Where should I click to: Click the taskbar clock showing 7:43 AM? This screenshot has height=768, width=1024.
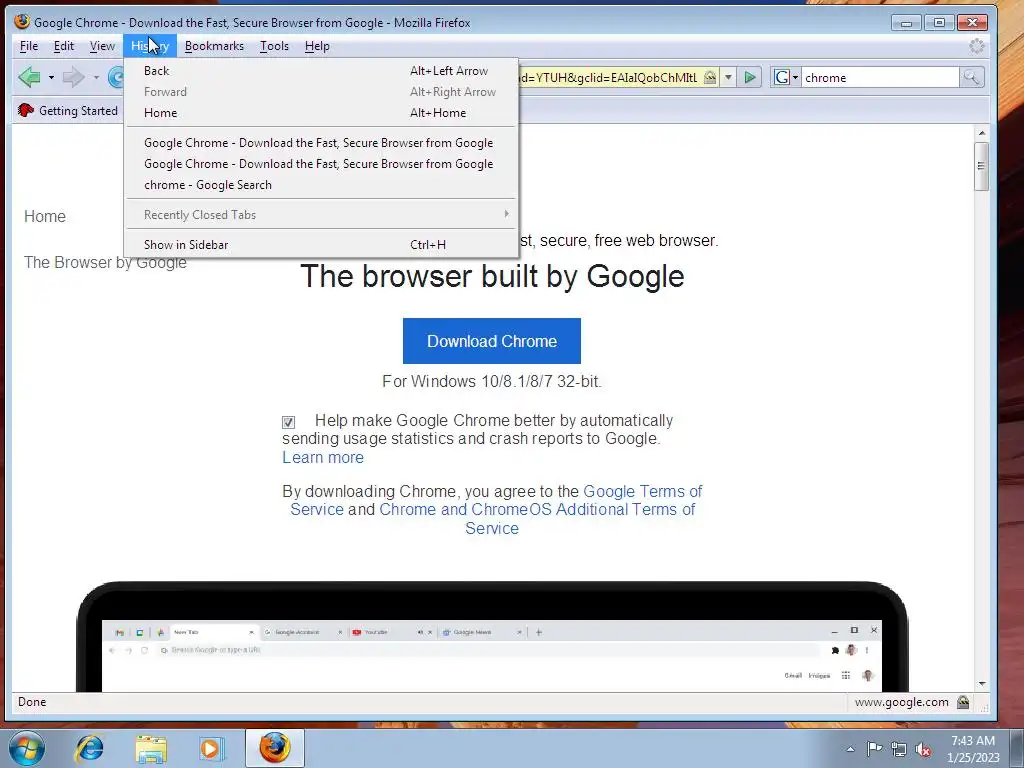[x=972, y=748]
